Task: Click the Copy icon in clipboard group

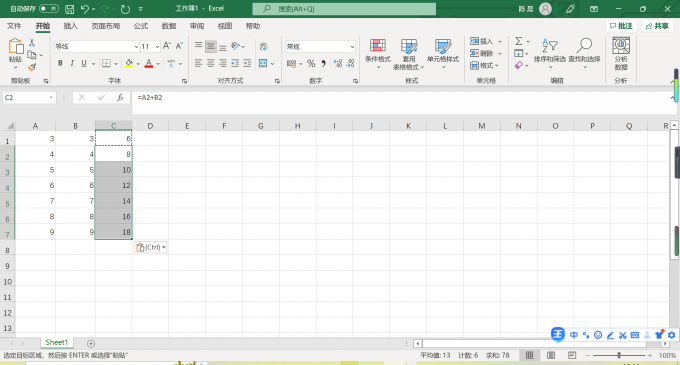Action: point(32,55)
